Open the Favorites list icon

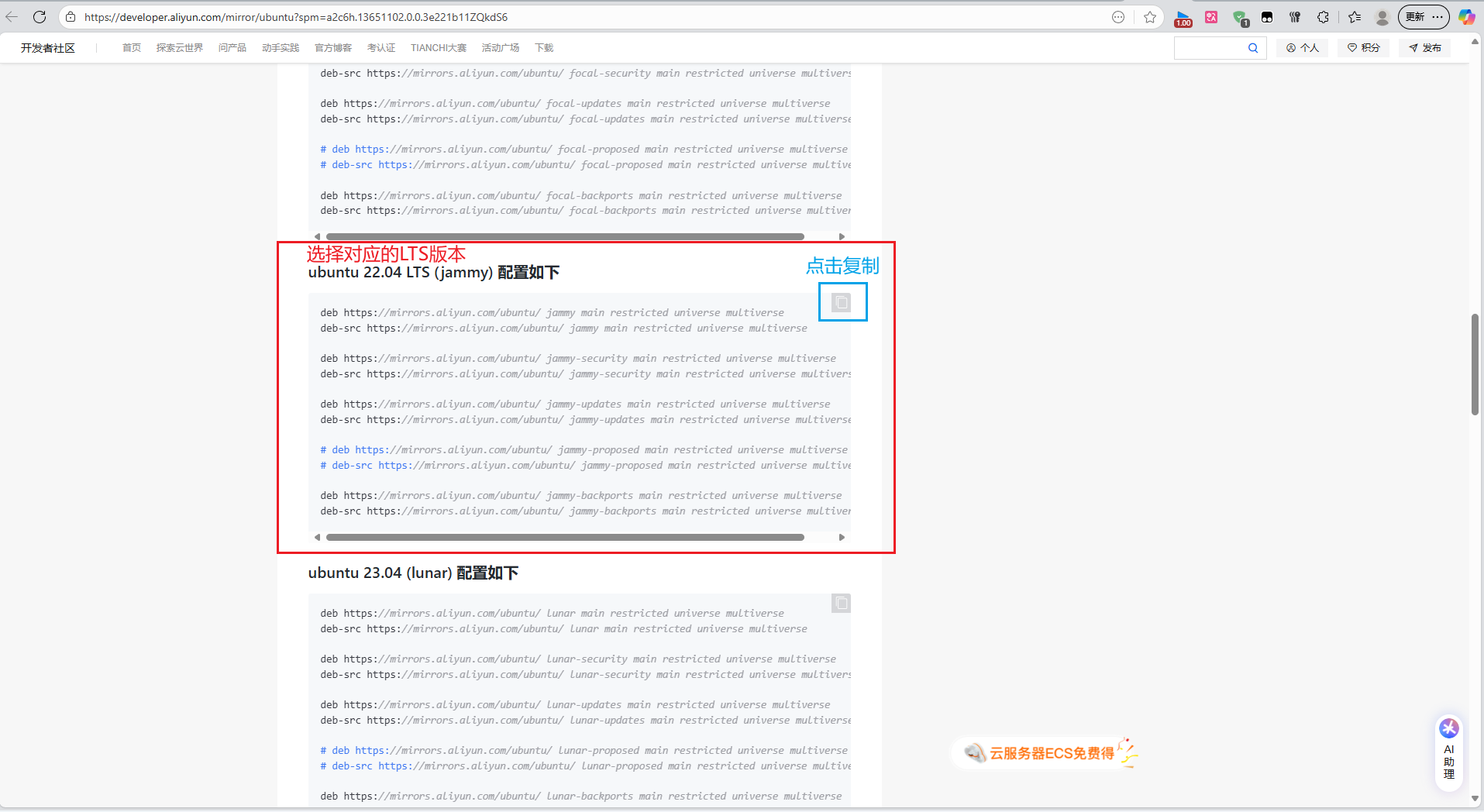(1355, 17)
